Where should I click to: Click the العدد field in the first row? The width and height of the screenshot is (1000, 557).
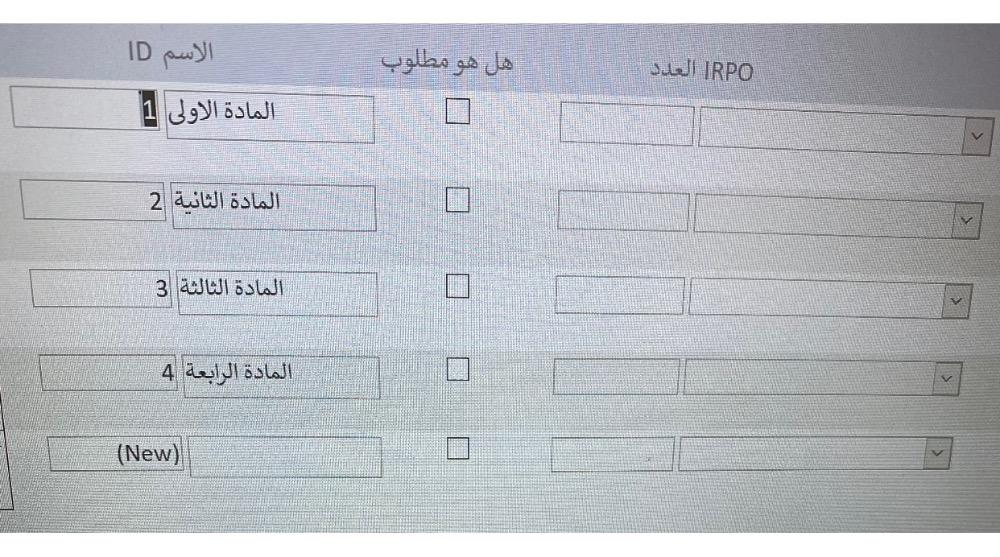(x=626, y=126)
